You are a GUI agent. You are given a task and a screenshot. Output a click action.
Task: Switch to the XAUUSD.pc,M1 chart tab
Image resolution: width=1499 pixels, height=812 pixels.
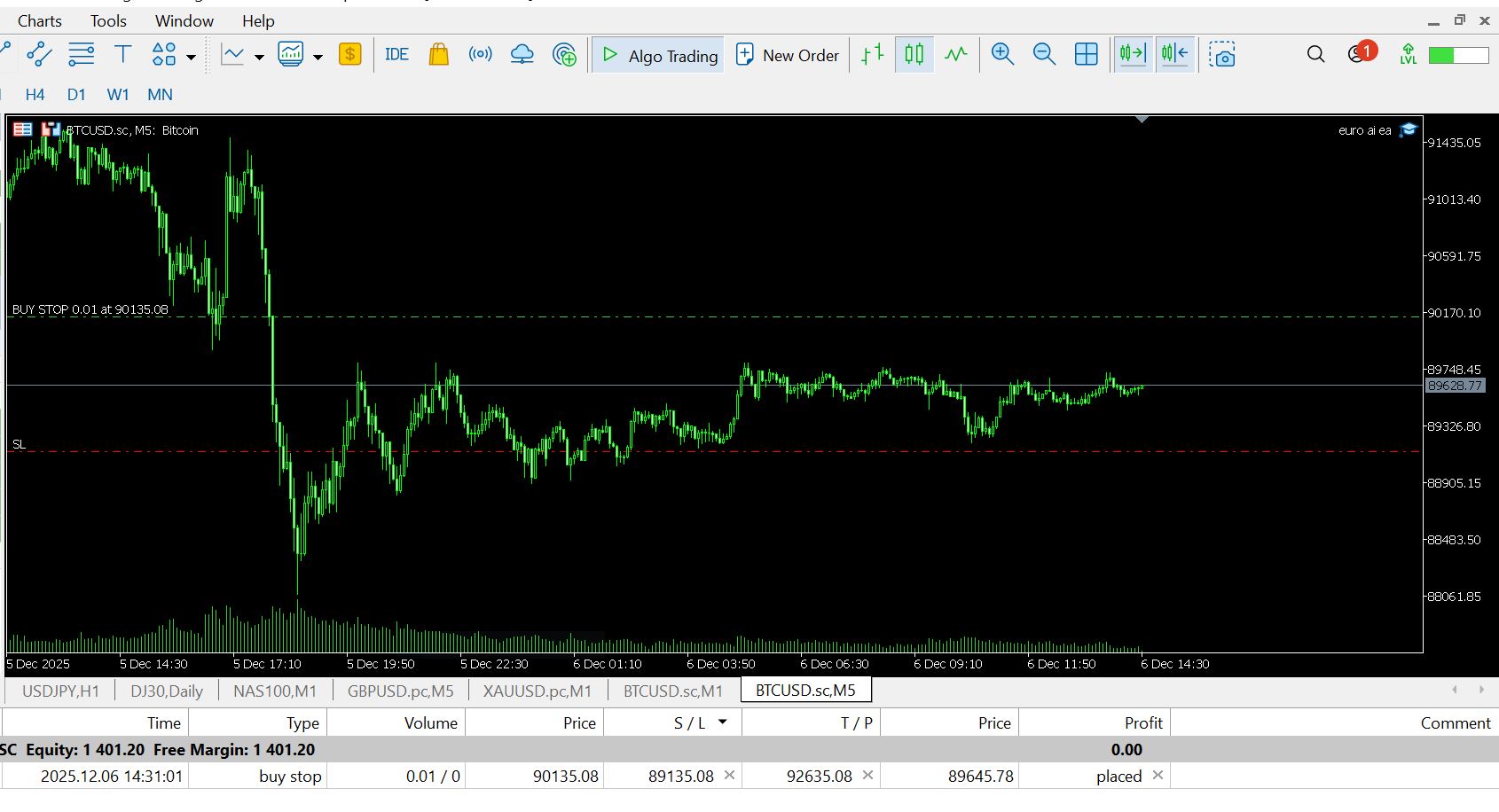(x=537, y=691)
